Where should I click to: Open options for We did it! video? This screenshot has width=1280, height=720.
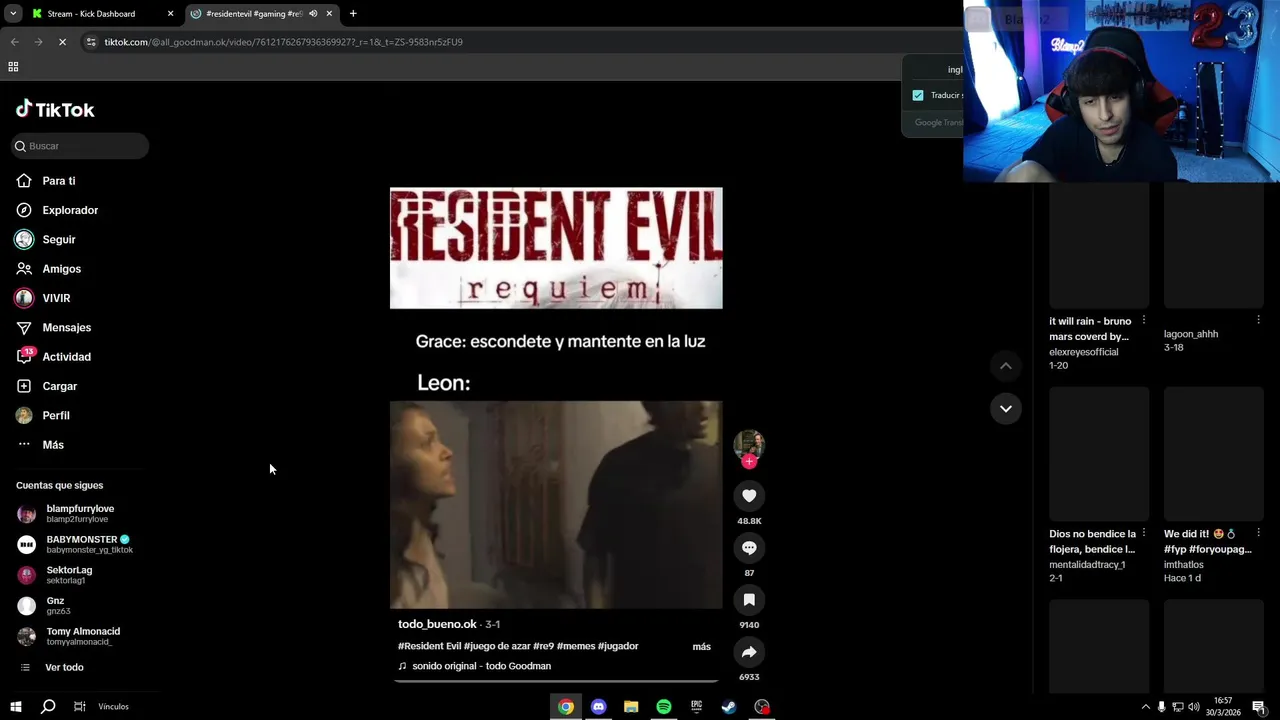1258,533
